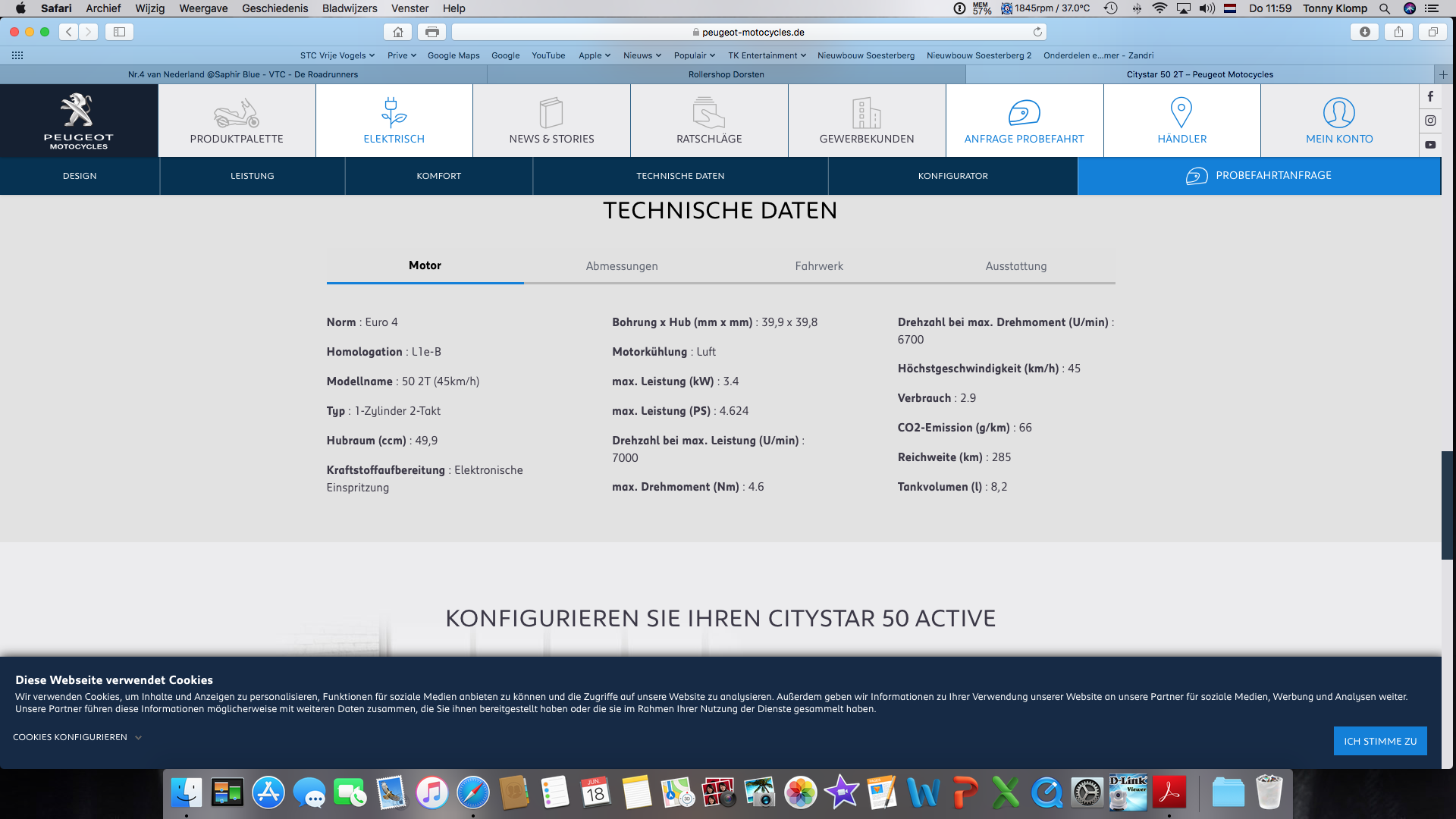The width and height of the screenshot is (1456, 819).
Task: Switch to the Abmessungen tab
Action: pos(622,266)
